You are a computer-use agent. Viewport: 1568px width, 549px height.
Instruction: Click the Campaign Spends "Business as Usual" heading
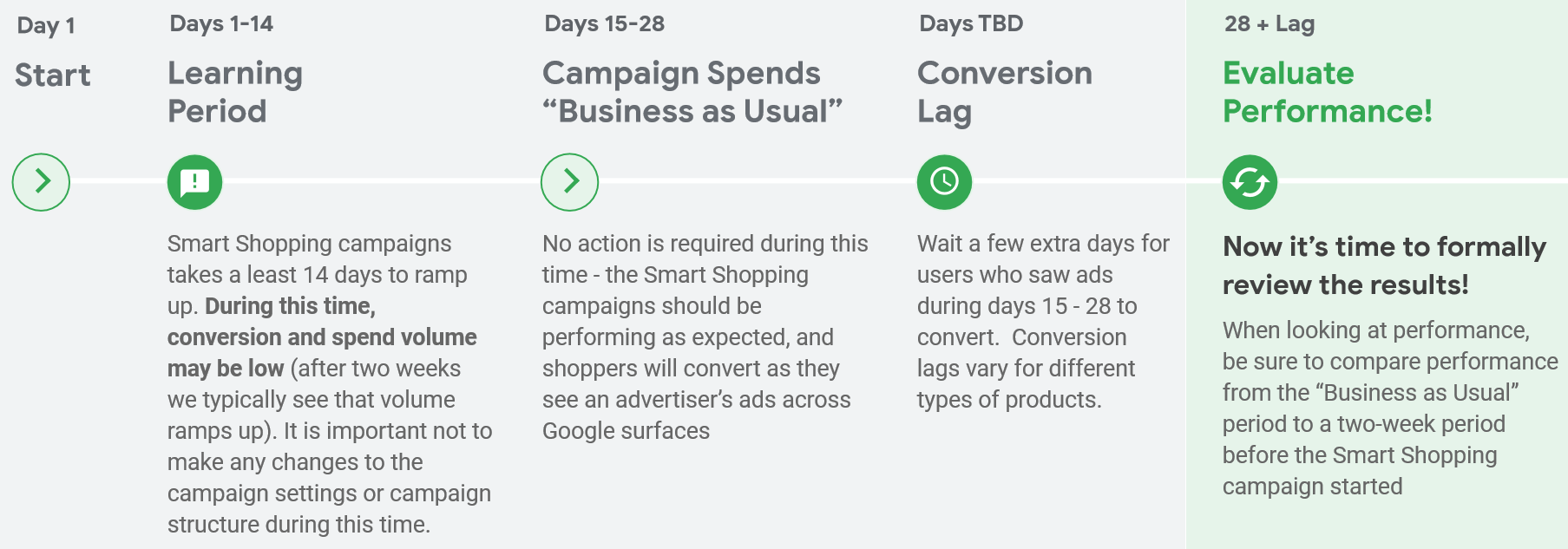click(692, 92)
